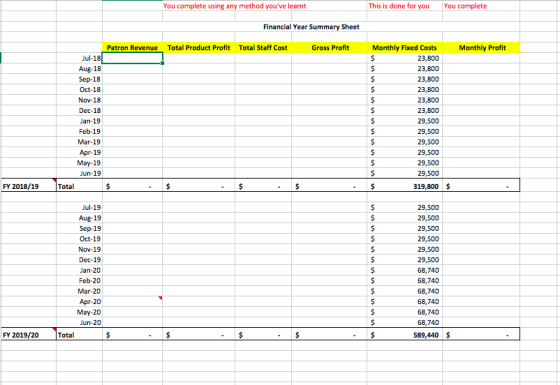Select the Dec-19 row label
Image resolution: width=560 pixels, height=385 pixels.
click(90, 260)
